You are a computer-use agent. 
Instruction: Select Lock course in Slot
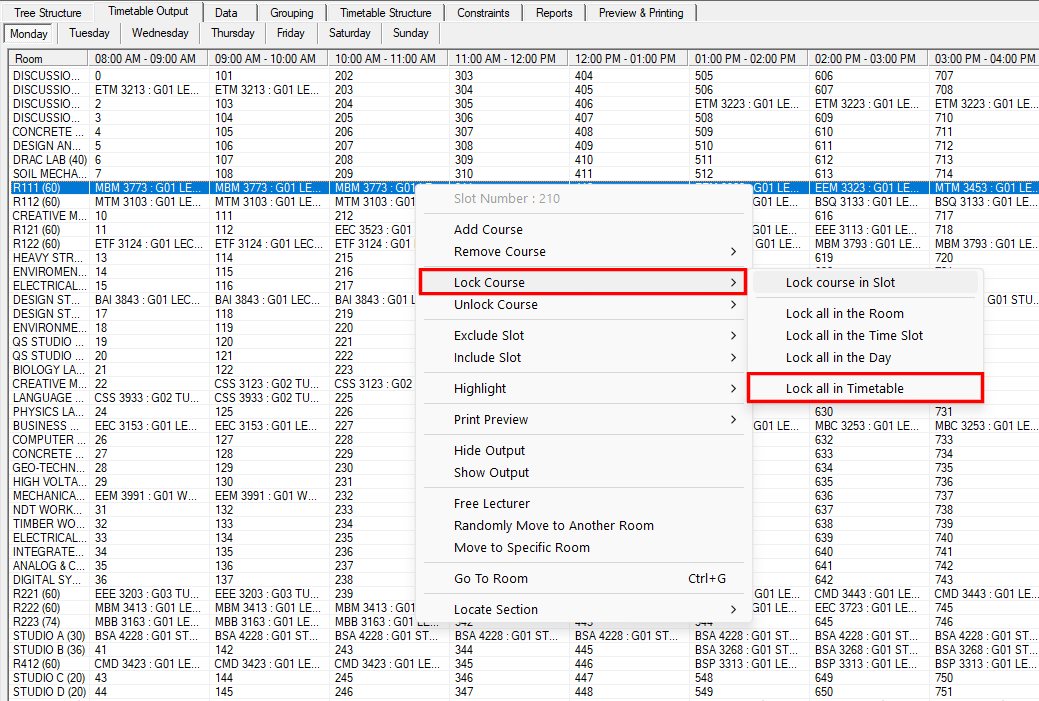click(865, 282)
